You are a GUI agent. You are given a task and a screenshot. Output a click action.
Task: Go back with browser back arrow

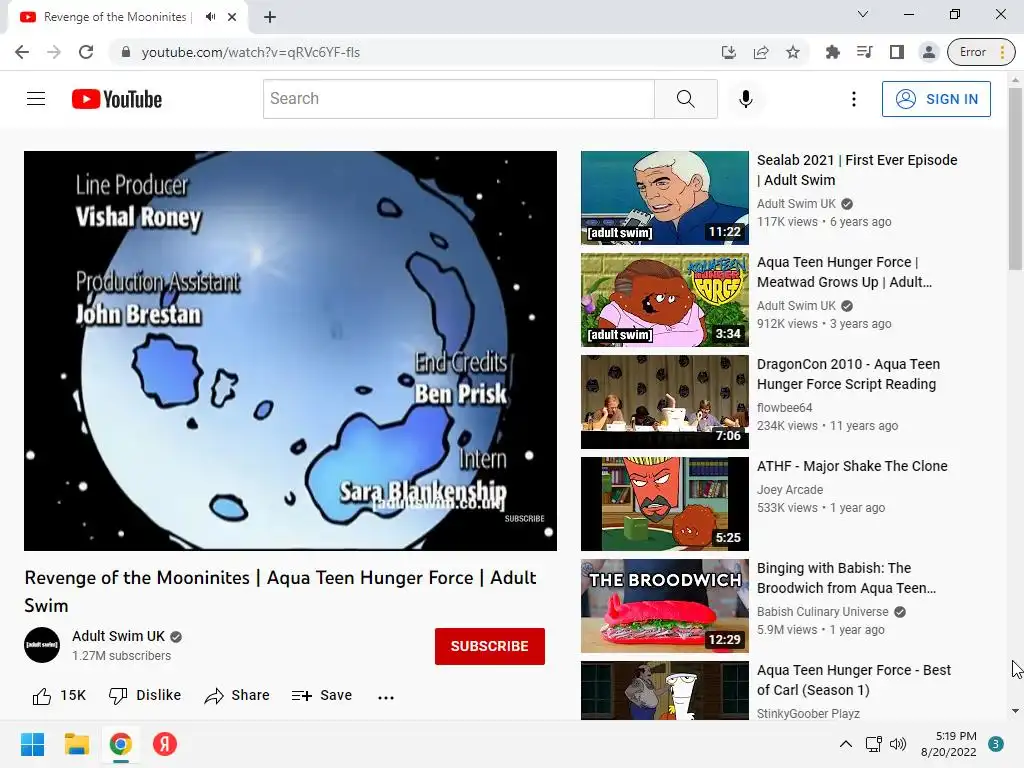coord(22,52)
